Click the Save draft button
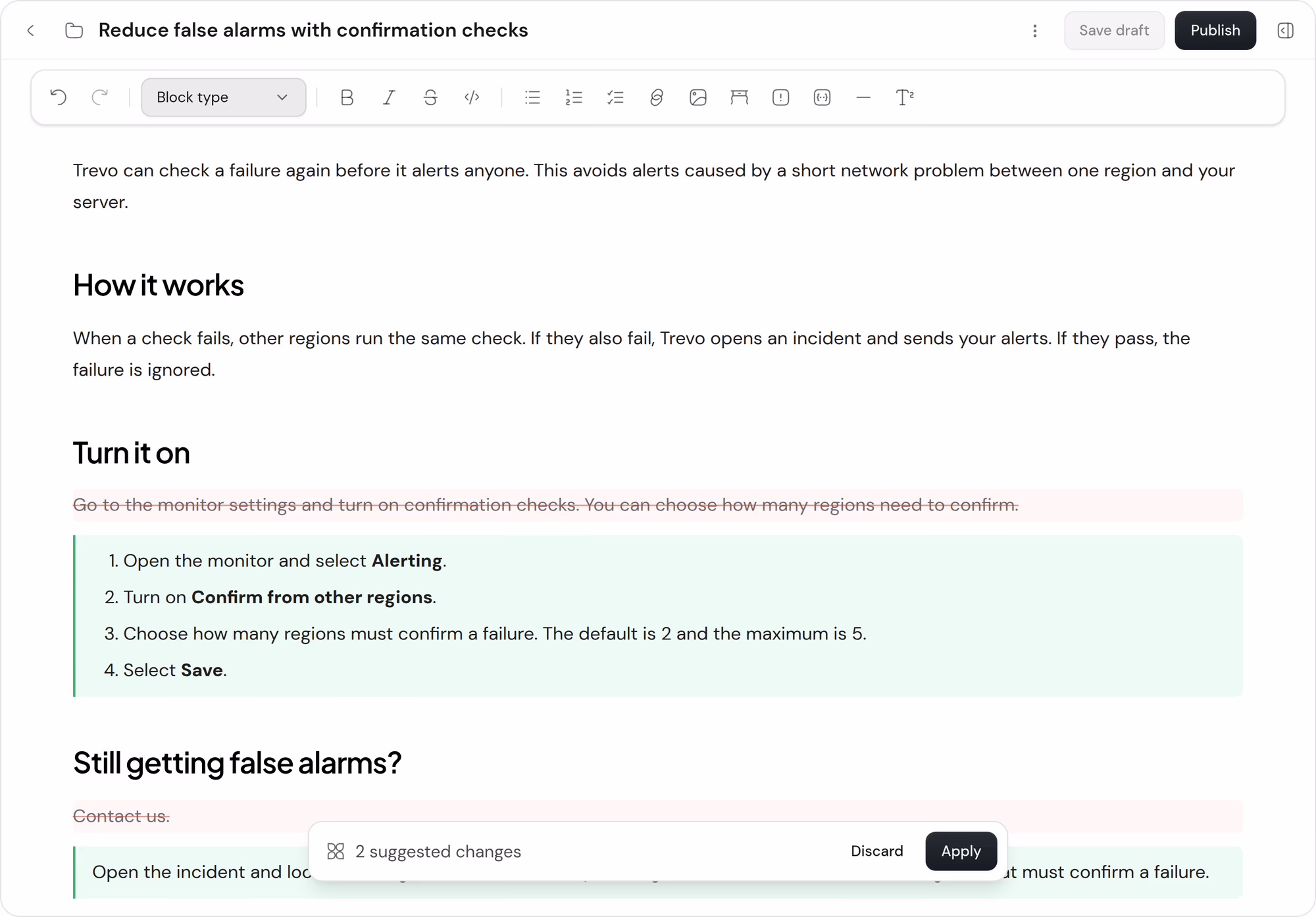 (x=1114, y=30)
